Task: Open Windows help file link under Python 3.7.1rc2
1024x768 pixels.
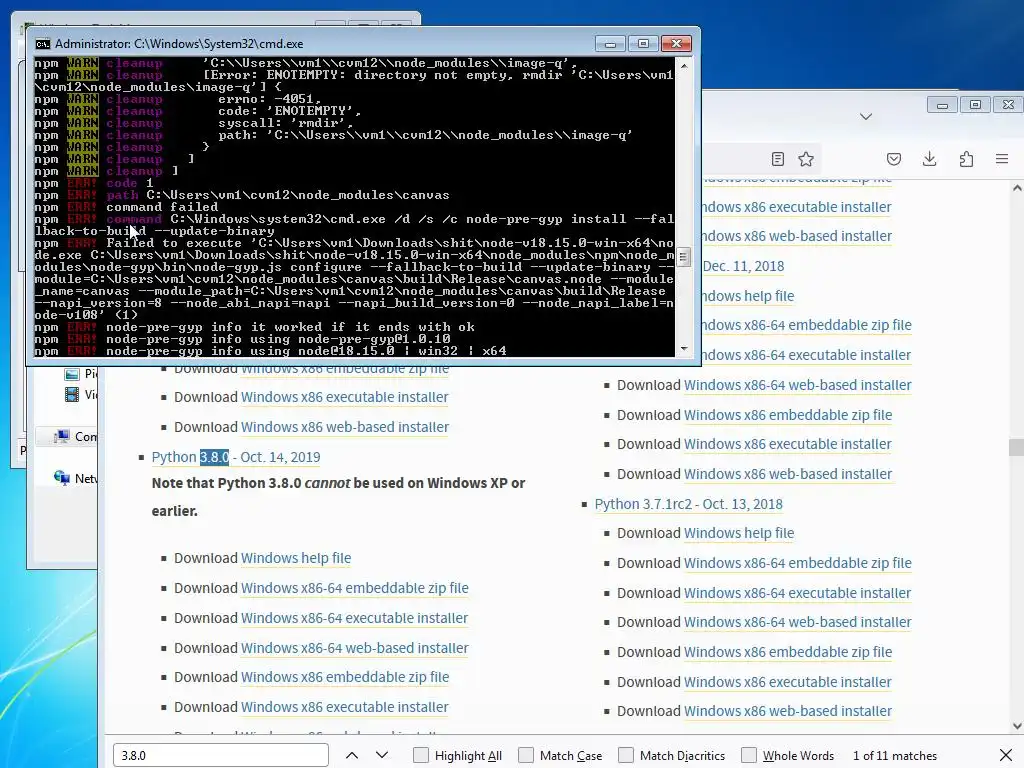Action: point(739,534)
